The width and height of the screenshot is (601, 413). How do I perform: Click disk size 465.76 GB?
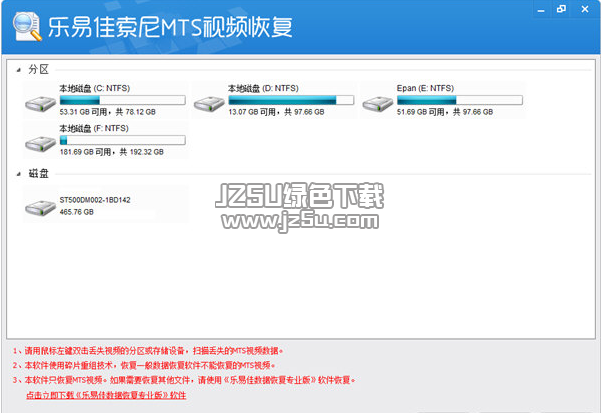pos(77,212)
